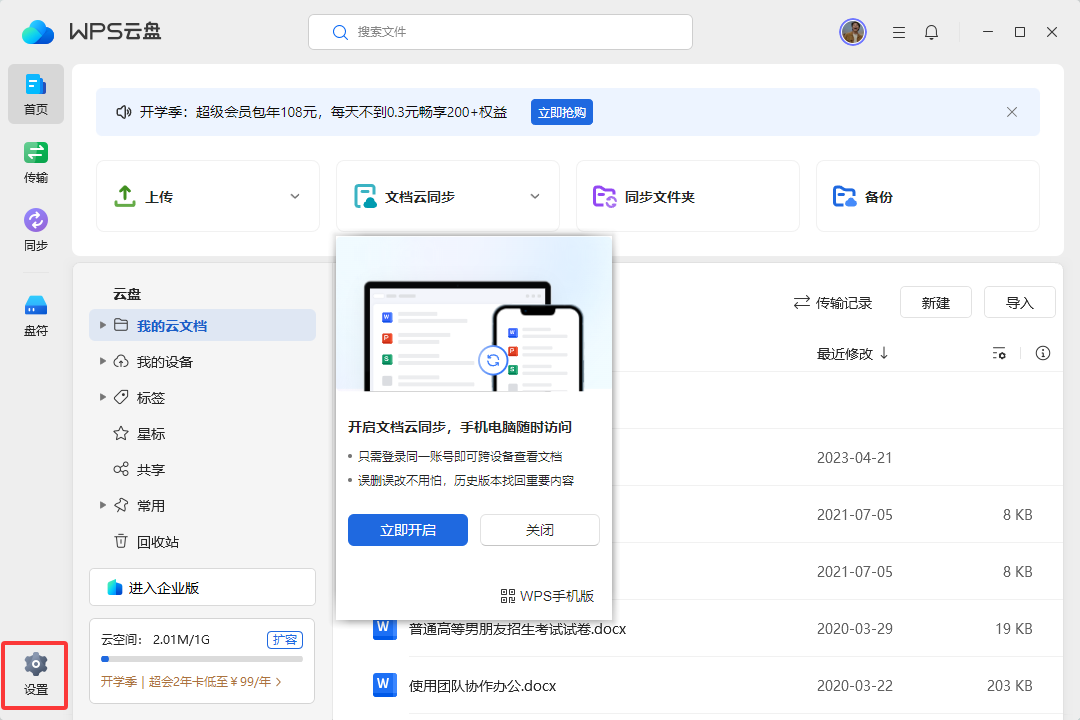Expand the 上传 upload dropdown arrow

(295, 196)
